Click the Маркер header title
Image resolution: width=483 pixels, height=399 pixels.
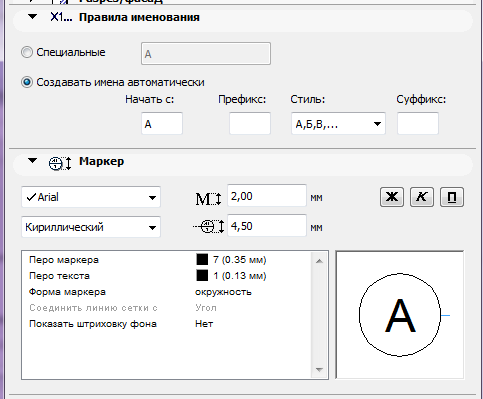[x=102, y=161]
